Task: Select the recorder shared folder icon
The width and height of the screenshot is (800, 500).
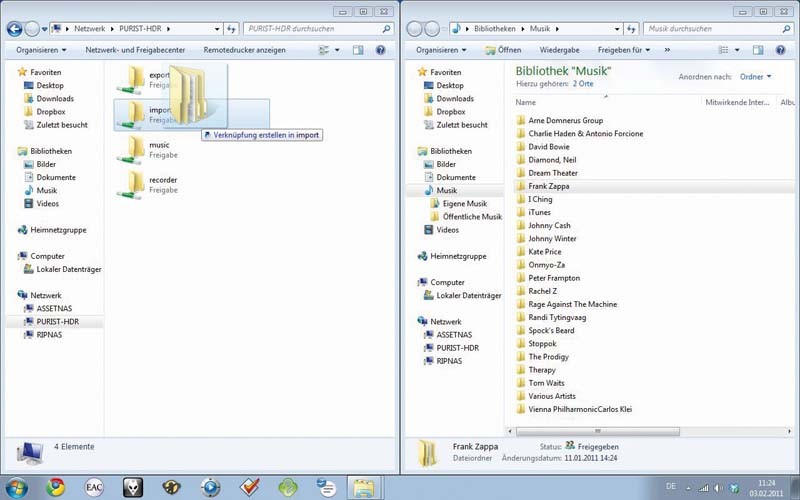Action: click(x=131, y=185)
